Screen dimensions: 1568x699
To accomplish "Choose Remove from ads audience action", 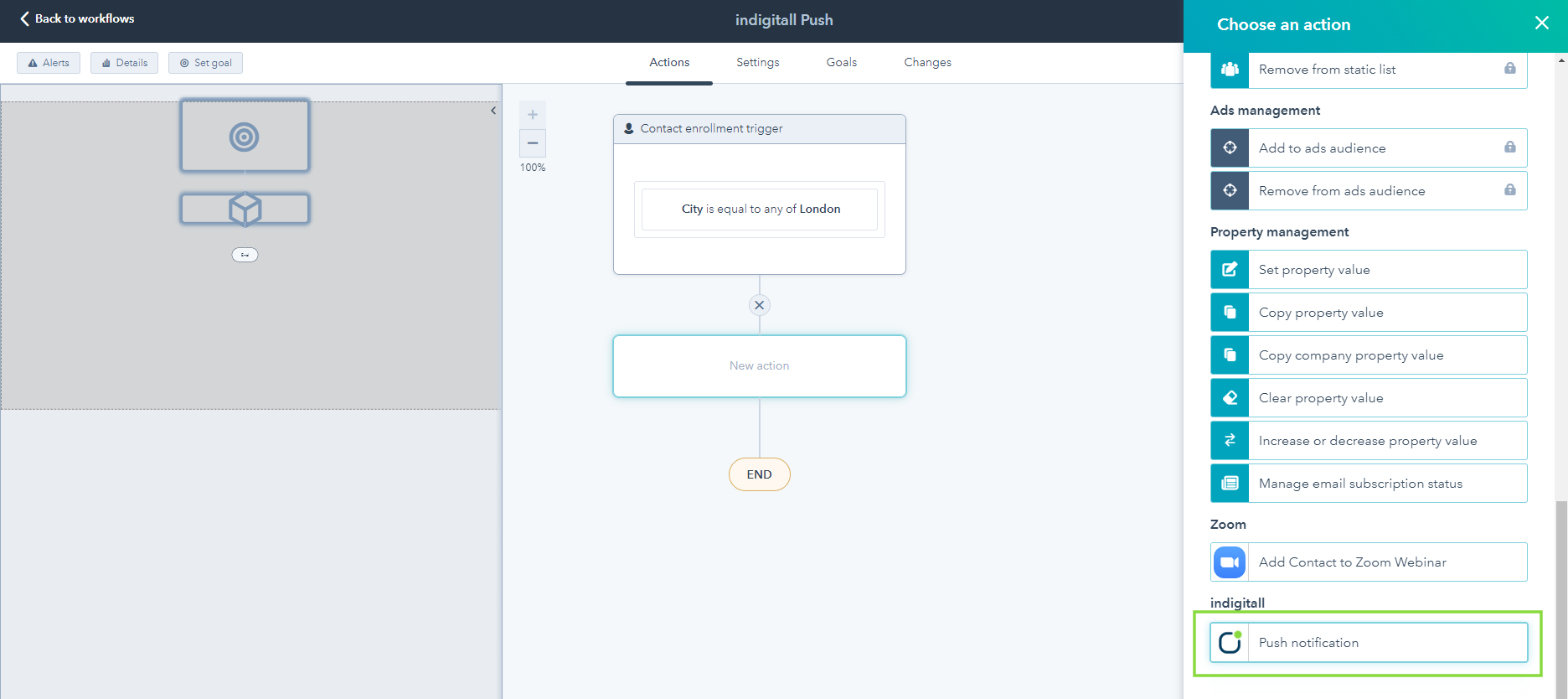I will [x=1369, y=191].
